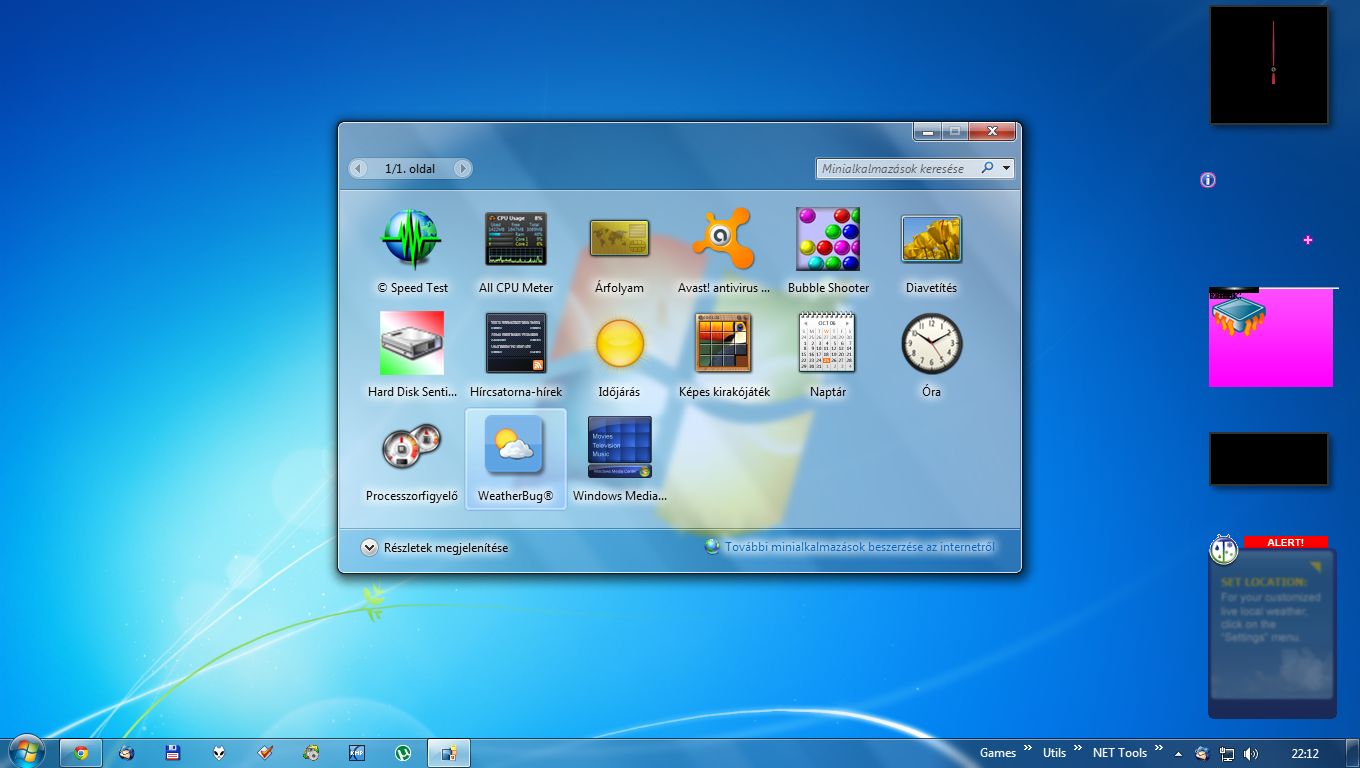The width and height of the screenshot is (1360, 768).
Task: Select the © Speed Test gadget icon
Action: [x=411, y=239]
